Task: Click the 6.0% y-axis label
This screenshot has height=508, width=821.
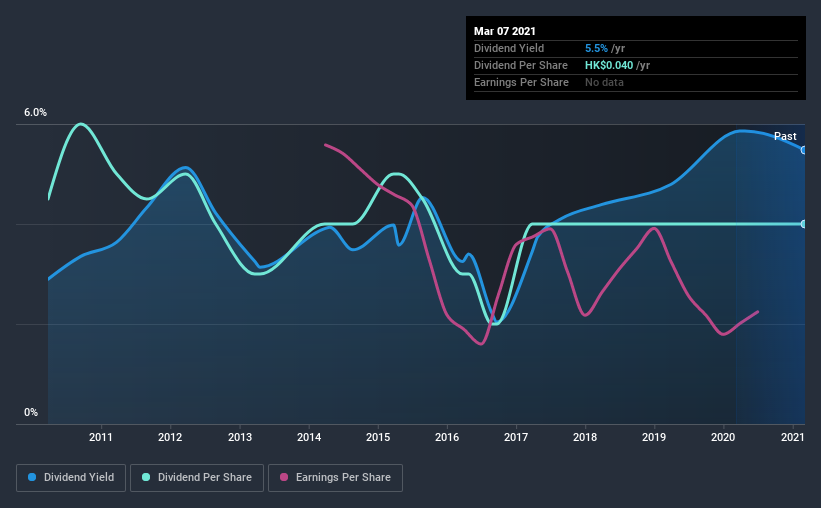Action: (35, 113)
